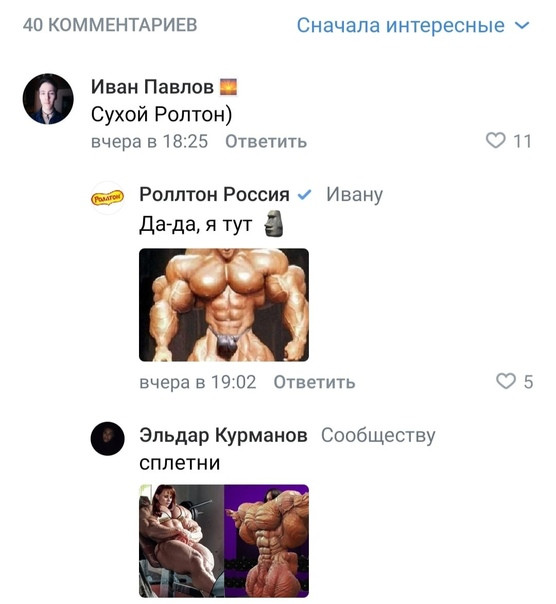The image size is (556, 604).
Task: Reply to Роллтон Россия via Ответить
Action: (x=314, y=382)
